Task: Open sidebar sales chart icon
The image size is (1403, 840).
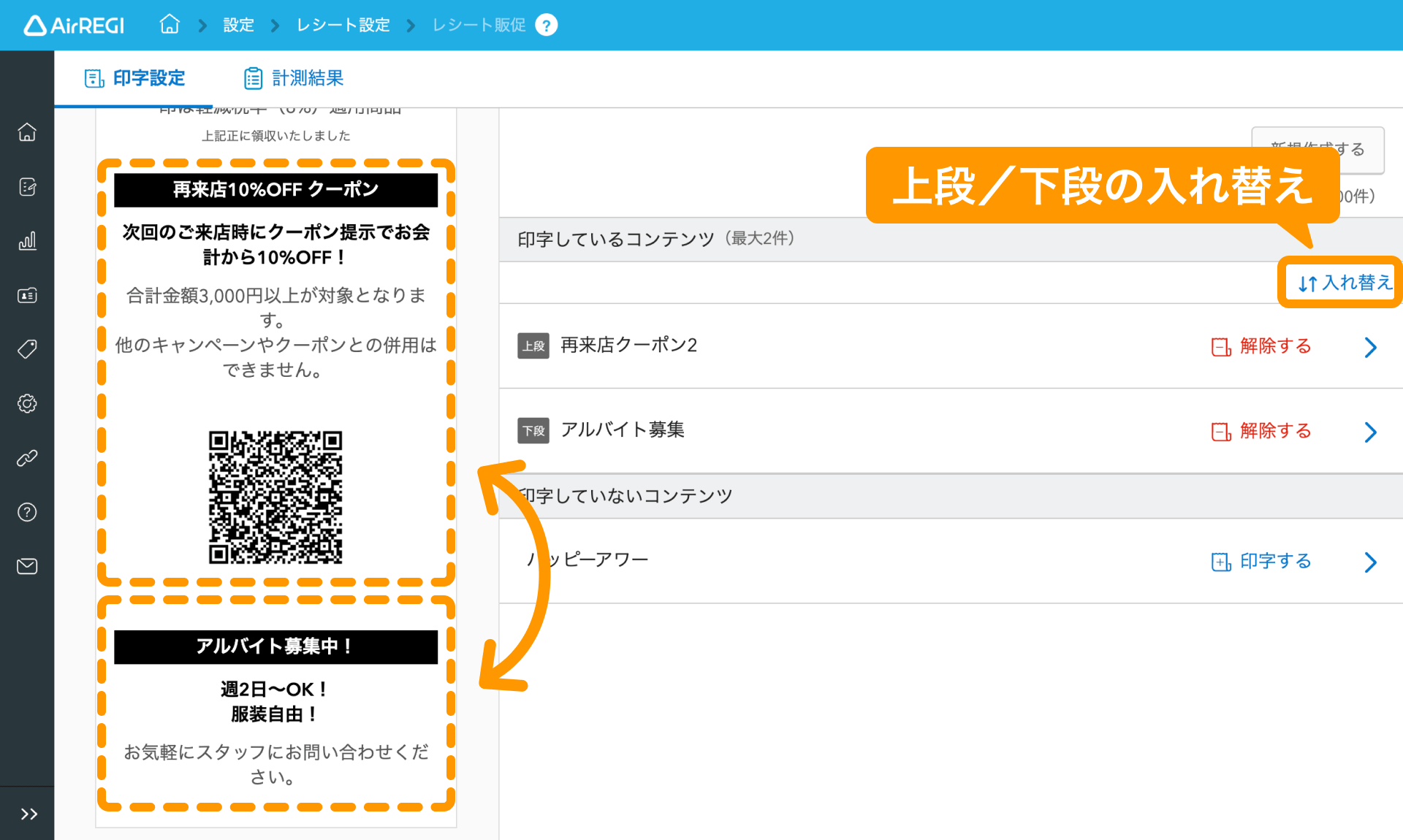Action: 27,241
